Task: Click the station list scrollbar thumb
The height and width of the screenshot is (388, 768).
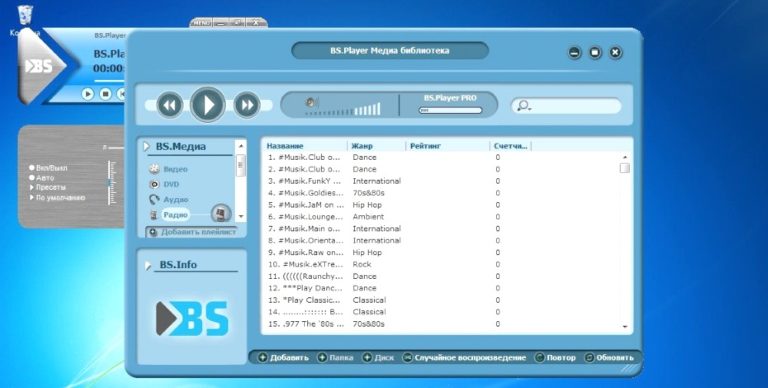Action: tap(624, 168)
